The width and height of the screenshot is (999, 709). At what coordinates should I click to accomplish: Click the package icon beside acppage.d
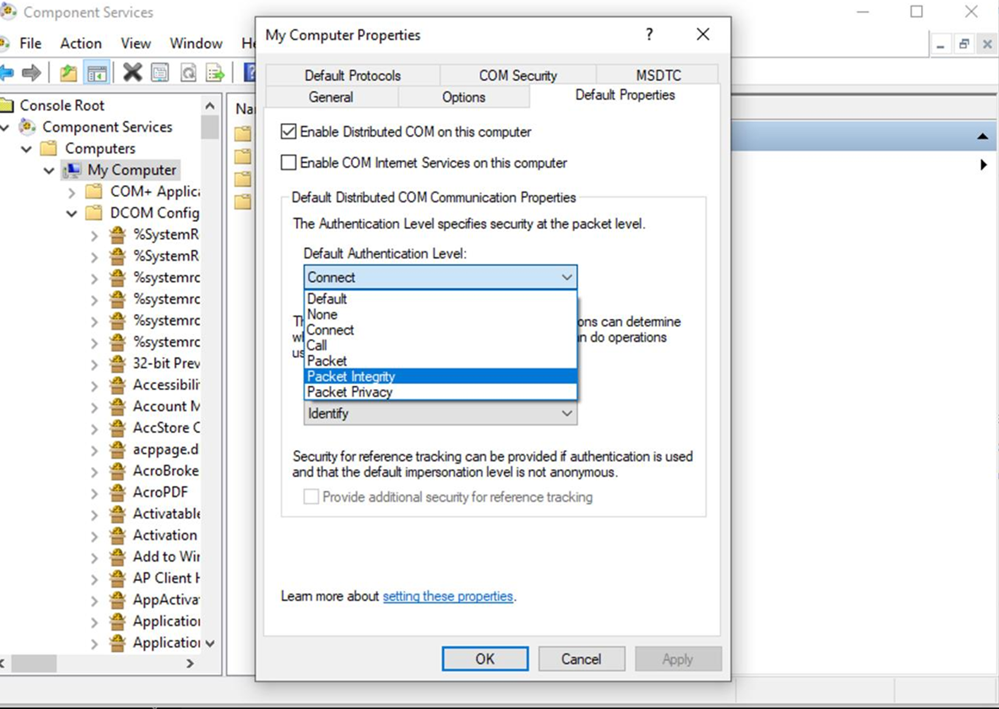[117, 449]
